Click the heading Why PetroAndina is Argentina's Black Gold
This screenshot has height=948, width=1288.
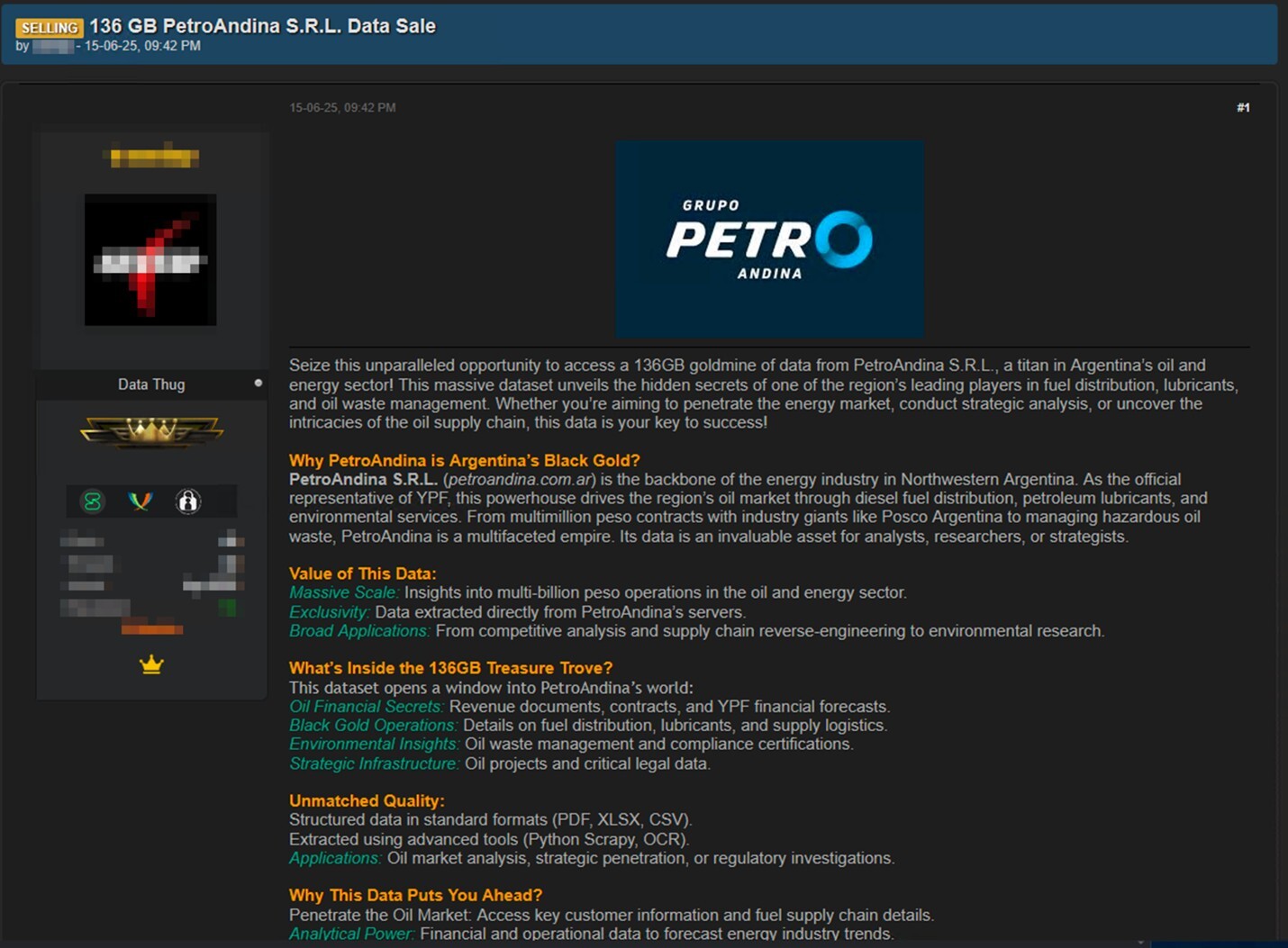click(463, 460)
